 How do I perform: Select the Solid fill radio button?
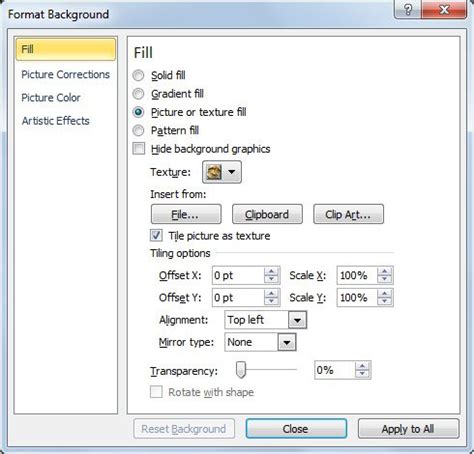click(x=138, y=75)
